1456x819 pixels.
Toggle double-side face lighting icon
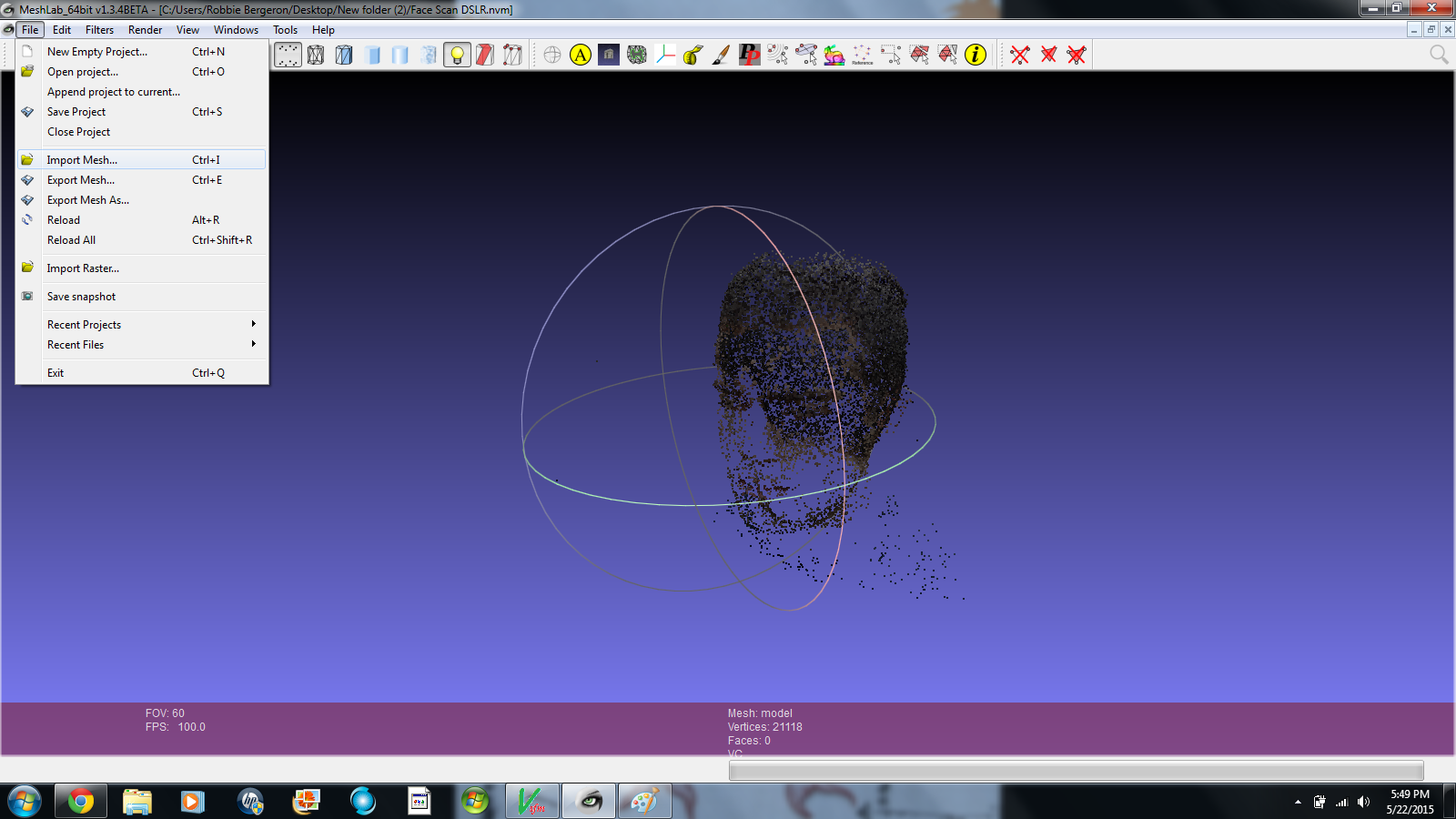pos(485,55)
